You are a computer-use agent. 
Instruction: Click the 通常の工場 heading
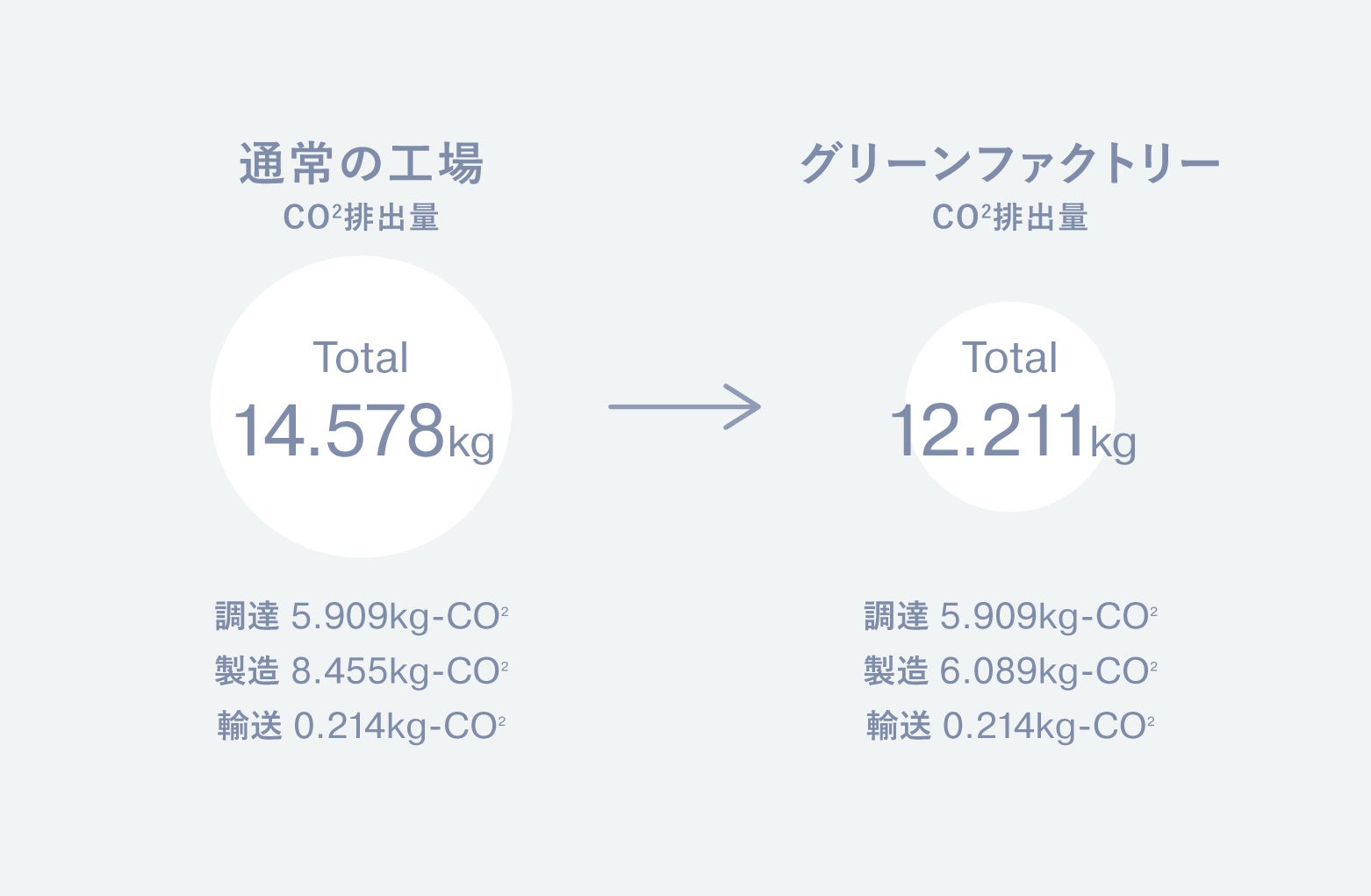pos(361,164)
